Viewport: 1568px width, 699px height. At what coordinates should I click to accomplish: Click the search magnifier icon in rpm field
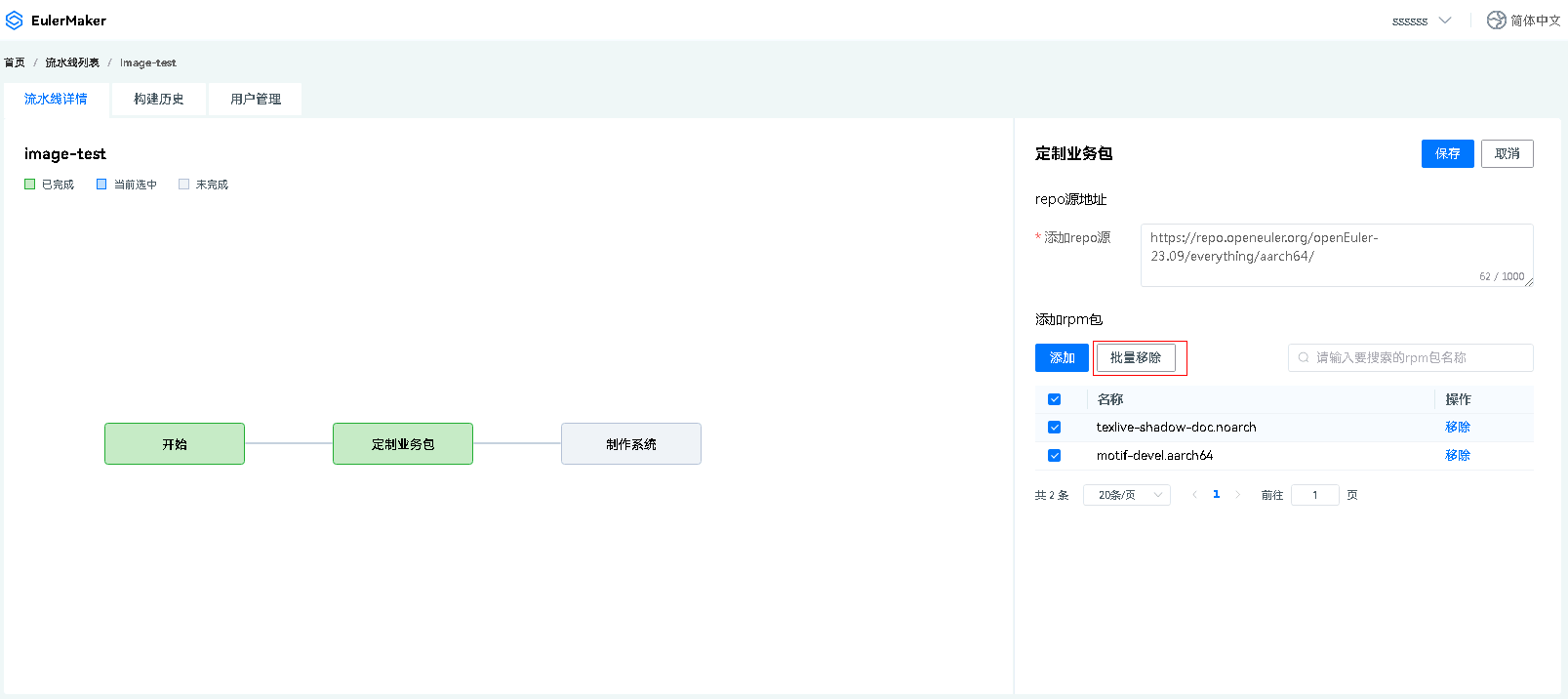point(1304,358)
